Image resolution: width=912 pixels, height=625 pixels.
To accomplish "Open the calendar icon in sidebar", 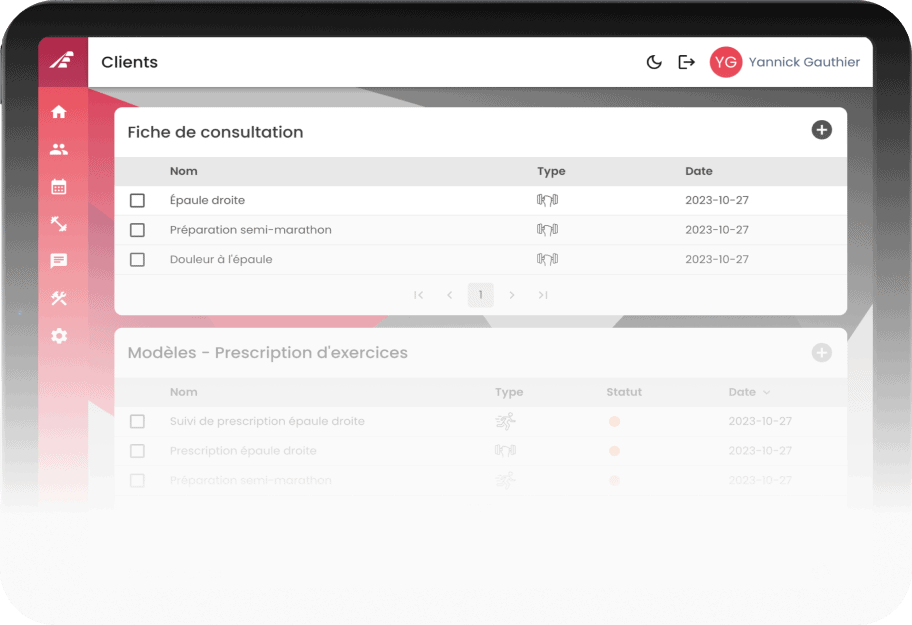I will point(59,187).
